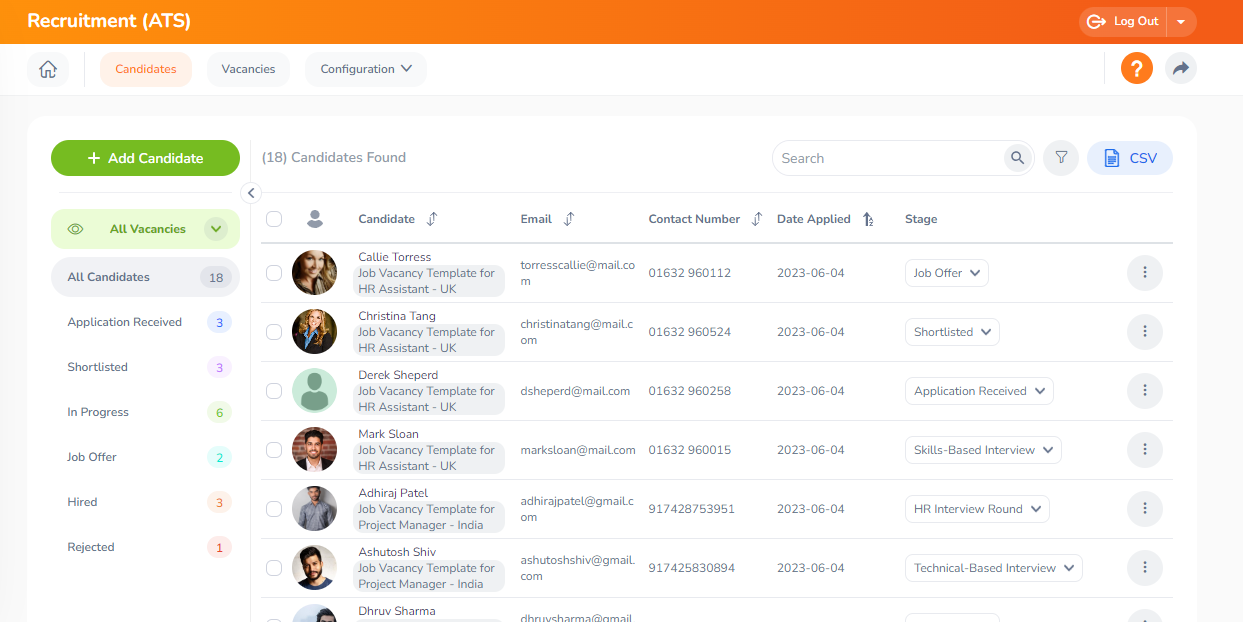Check the box beside Mark Sloan
The width and height of the screenshot is (1243, 622).
tap(274, 450)
